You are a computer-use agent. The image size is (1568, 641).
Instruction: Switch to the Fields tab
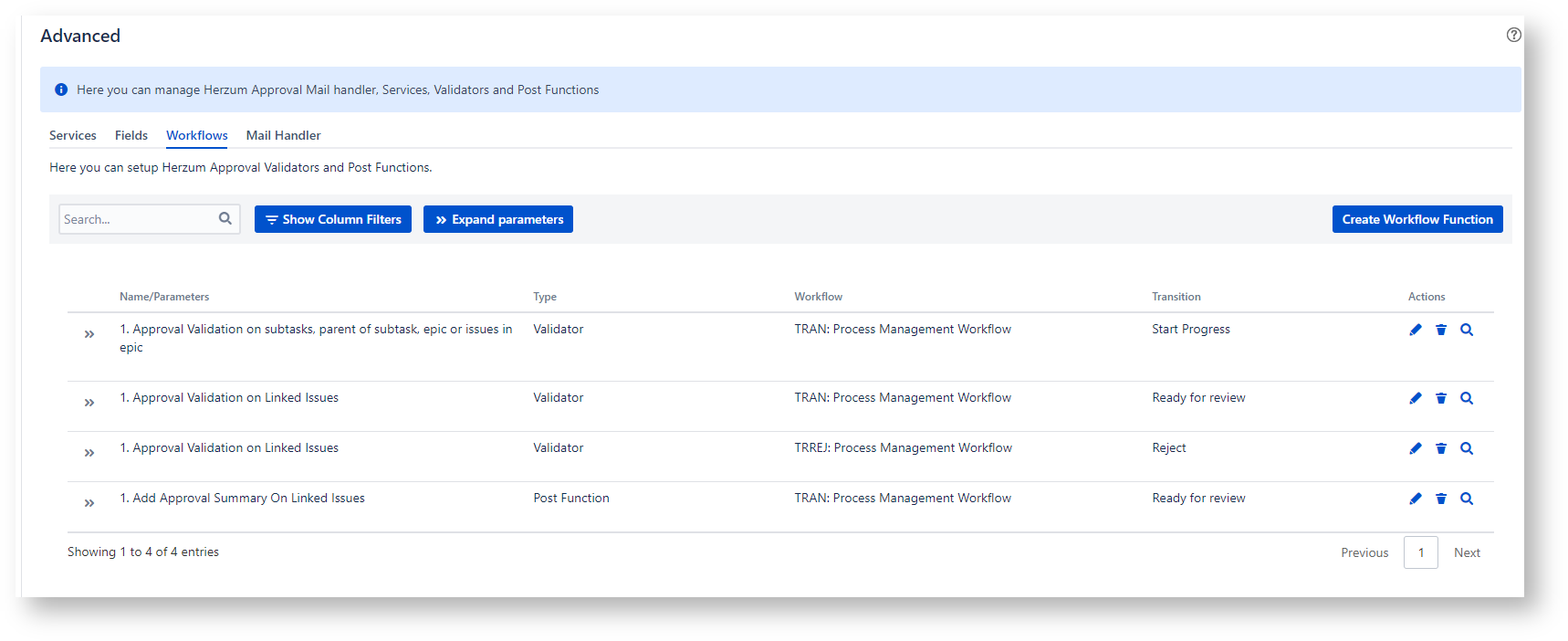(131, 135)
